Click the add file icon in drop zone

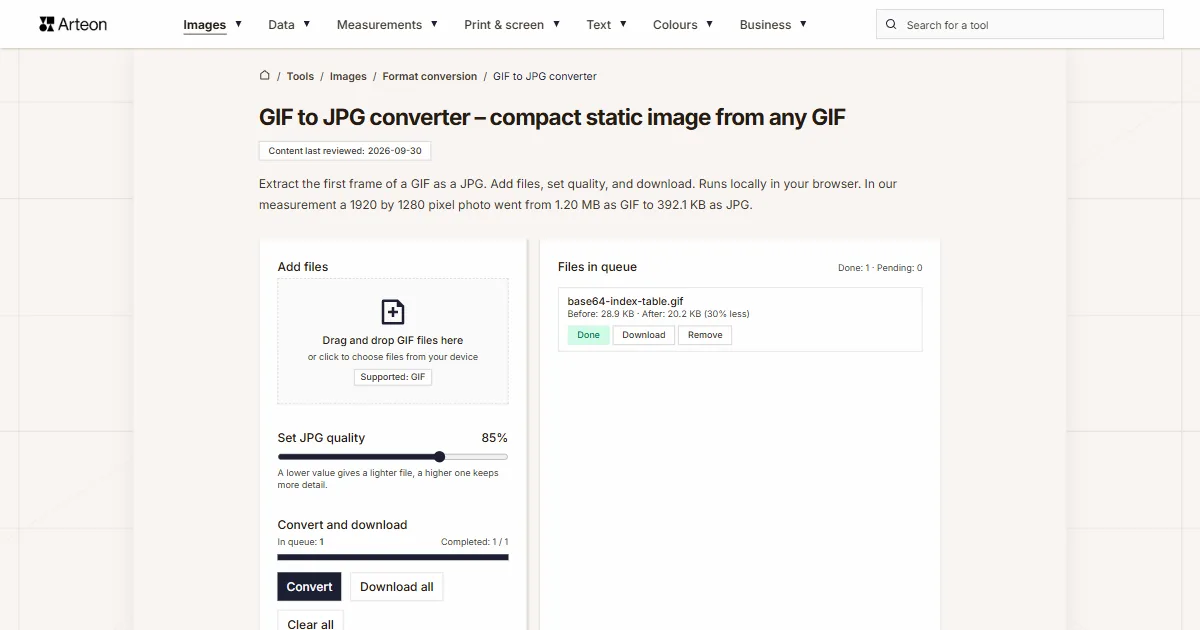393,312
